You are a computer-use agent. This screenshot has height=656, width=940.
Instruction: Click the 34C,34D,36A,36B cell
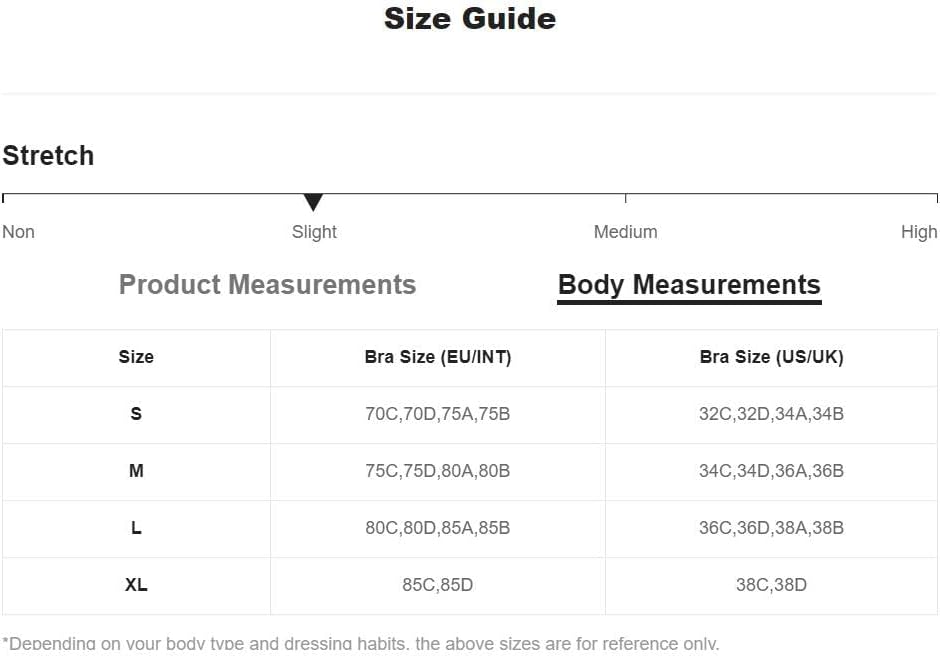pyautogui.click(x=772, y=471)
